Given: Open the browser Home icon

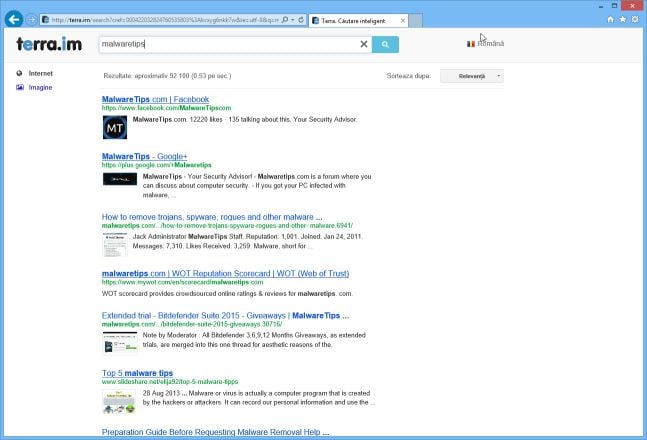Looking at the screenshot, I should pyautogui.click(x=611, y=19).
